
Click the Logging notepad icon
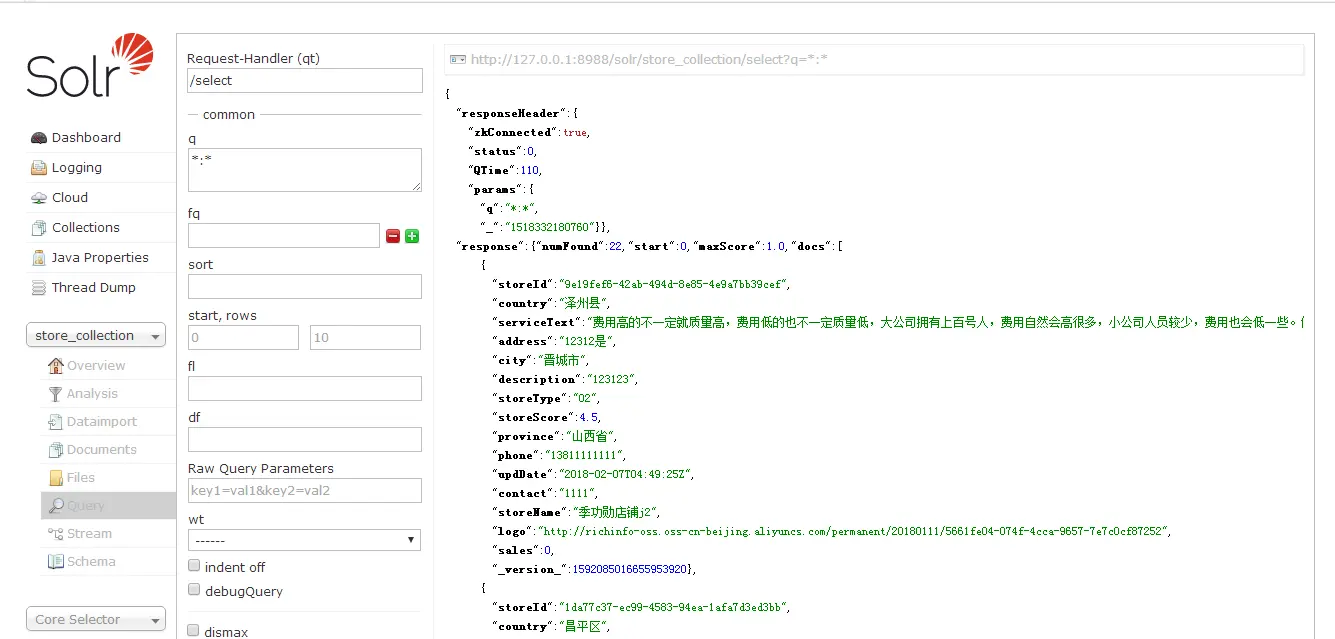tap(39, 168)
